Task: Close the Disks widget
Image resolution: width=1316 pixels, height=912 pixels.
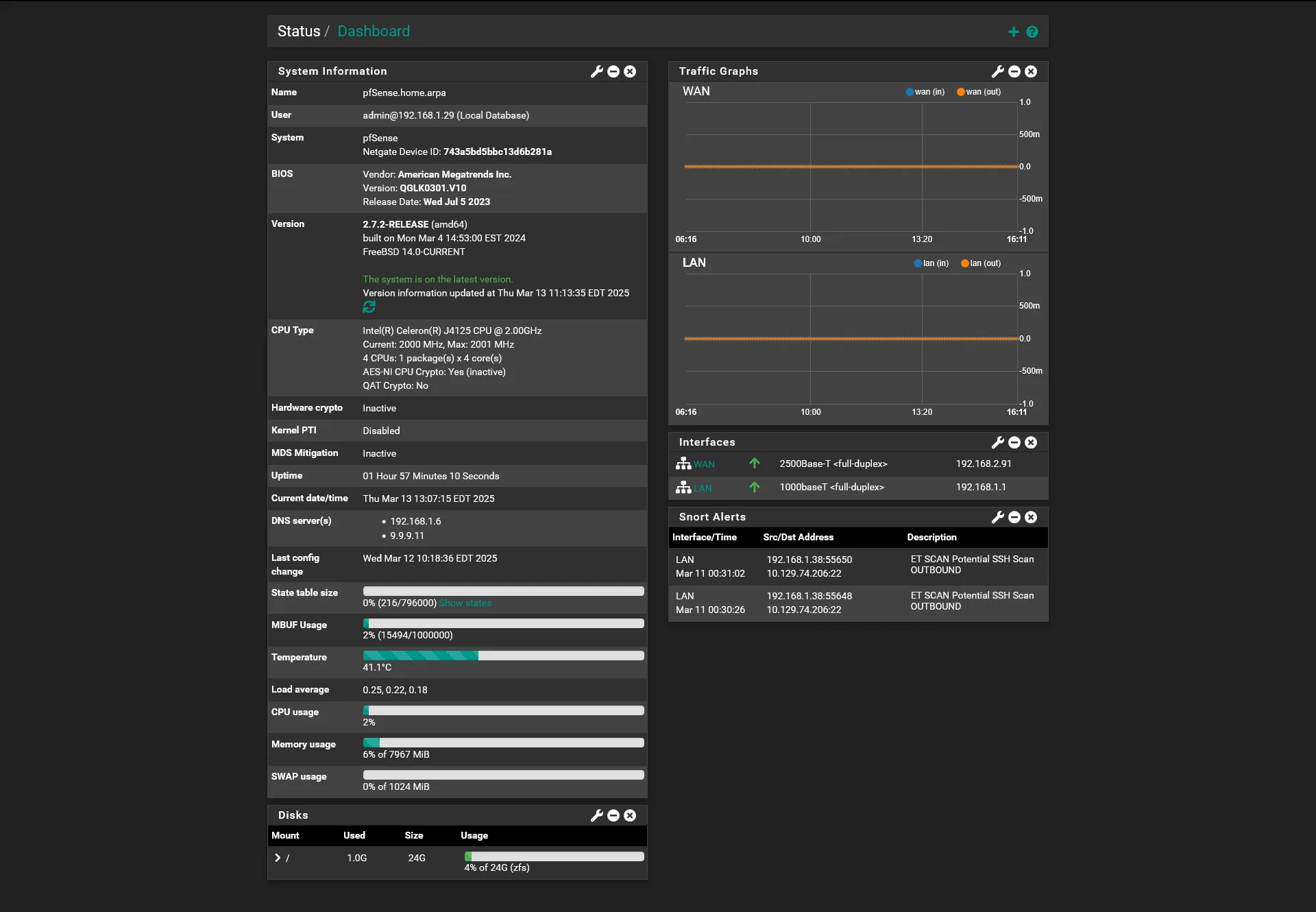Action: point(630,815)
